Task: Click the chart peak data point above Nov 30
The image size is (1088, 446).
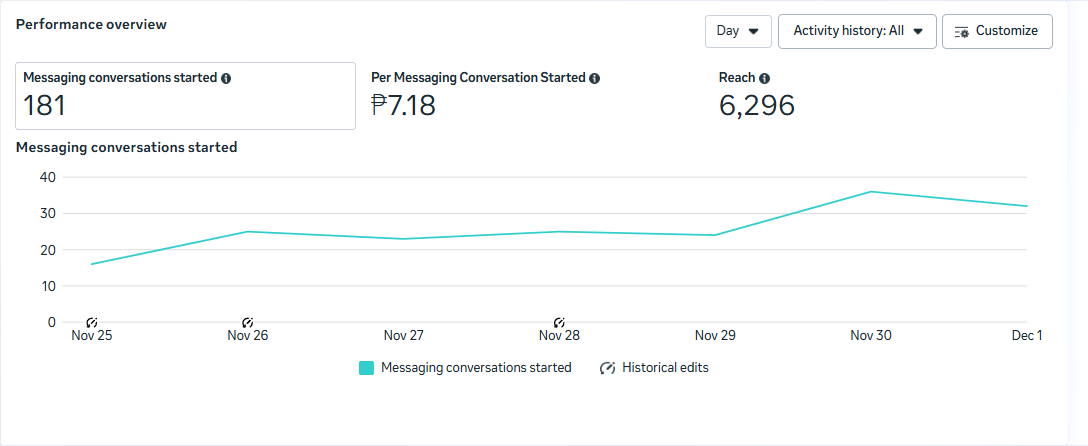Action: (x=871, y=191)
